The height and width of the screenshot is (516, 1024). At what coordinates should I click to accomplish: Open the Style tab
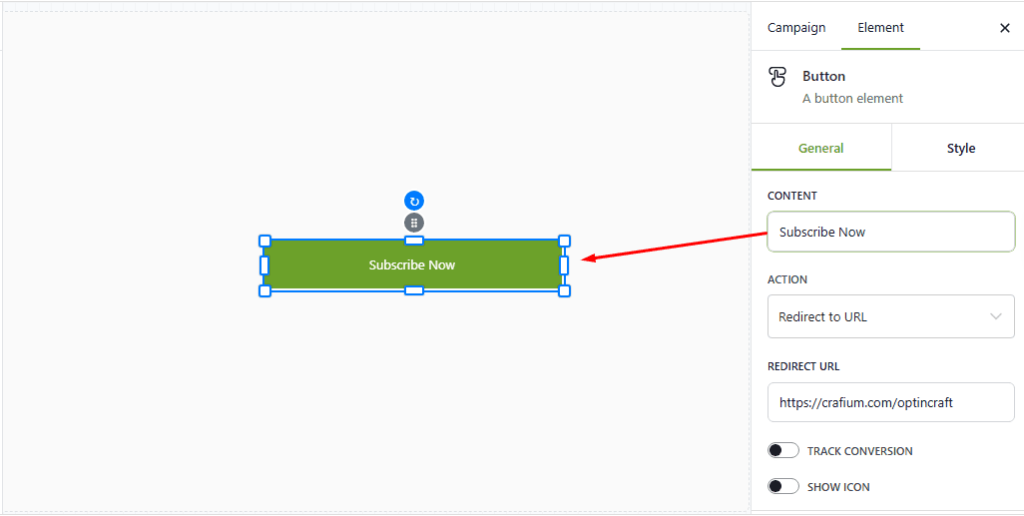point(960,149)
